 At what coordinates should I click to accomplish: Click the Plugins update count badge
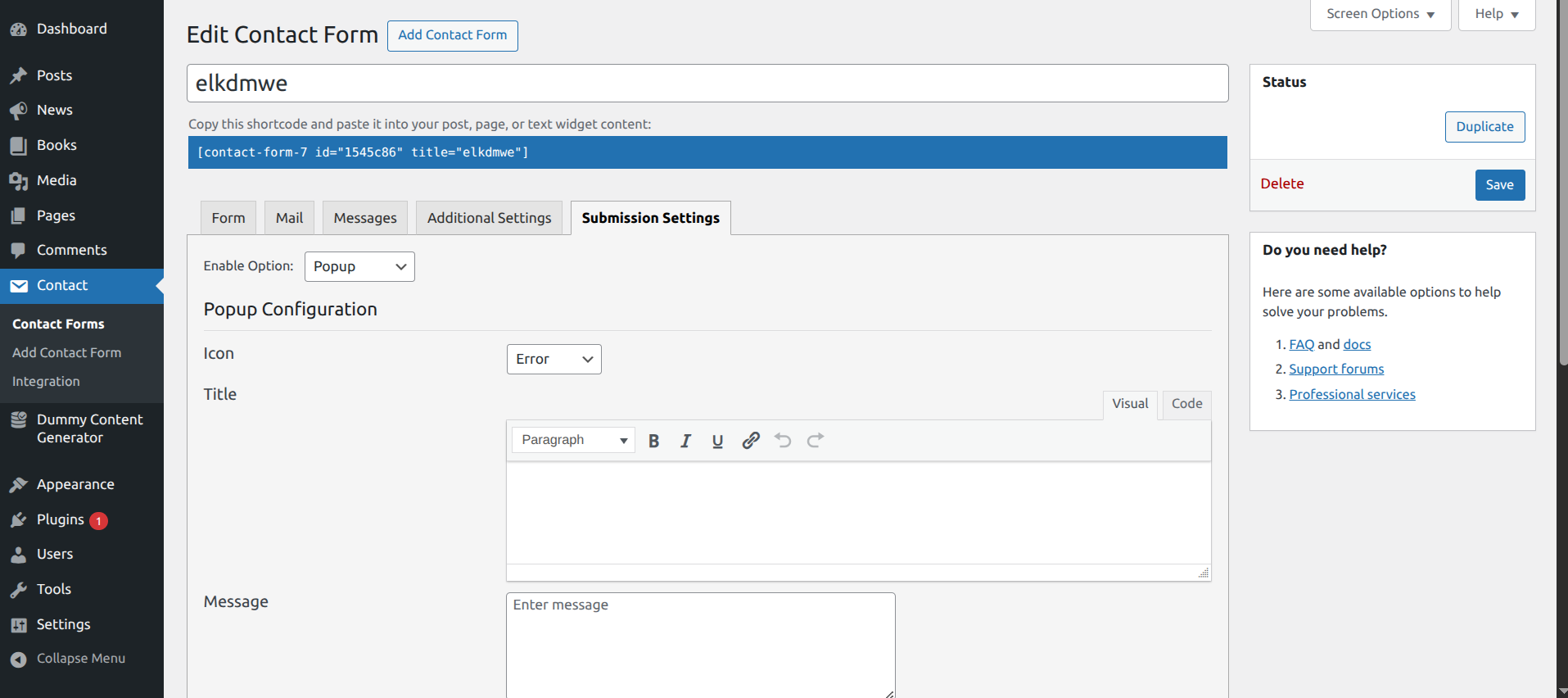click(x=98, y=521)
